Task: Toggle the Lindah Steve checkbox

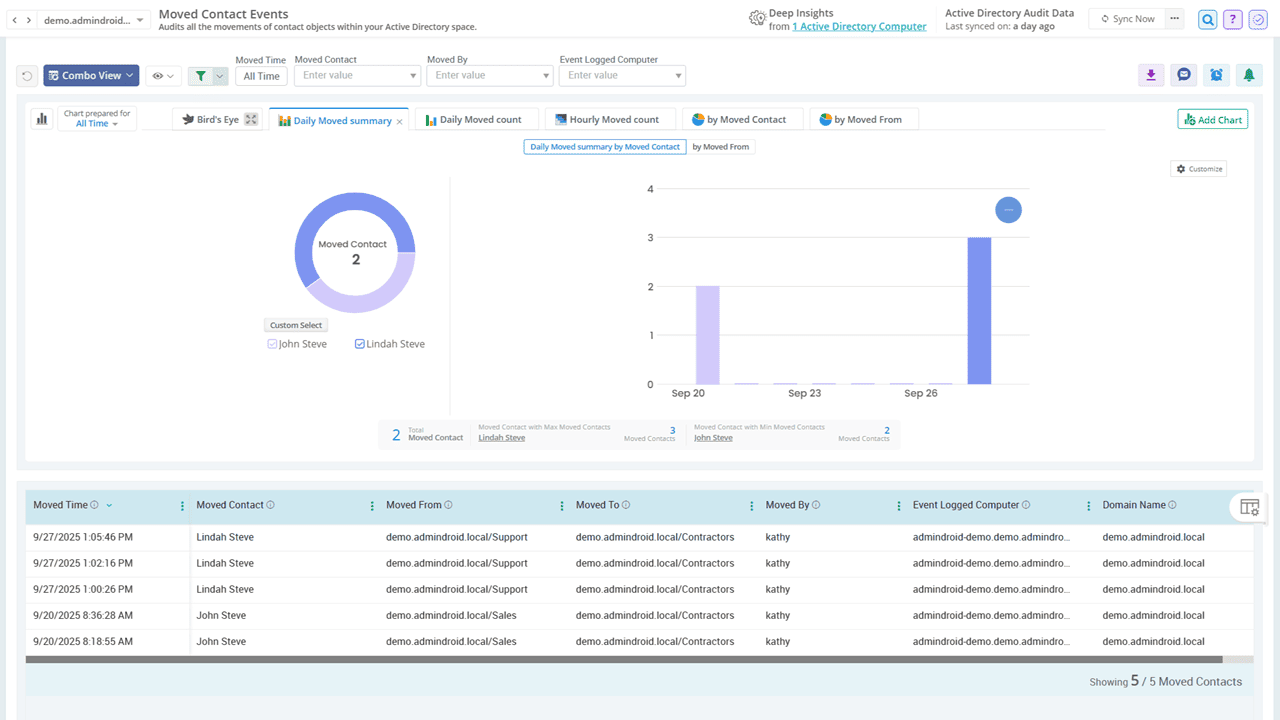Action: 360,344
